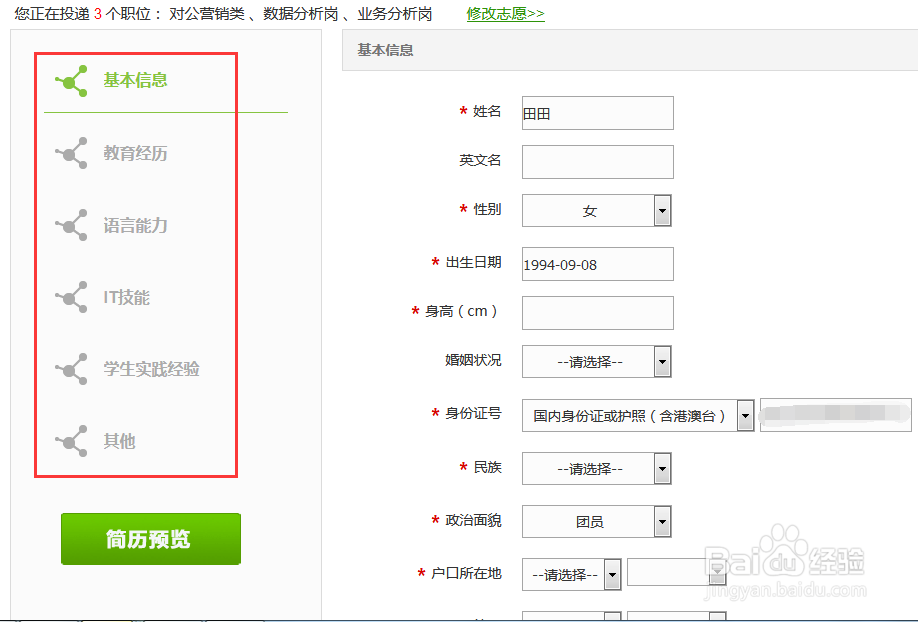Image resolution: width=918 pixels, height=622 pixels.
Task: Open the second 户口所在地 dropdown
Action: tap(676, 572)
